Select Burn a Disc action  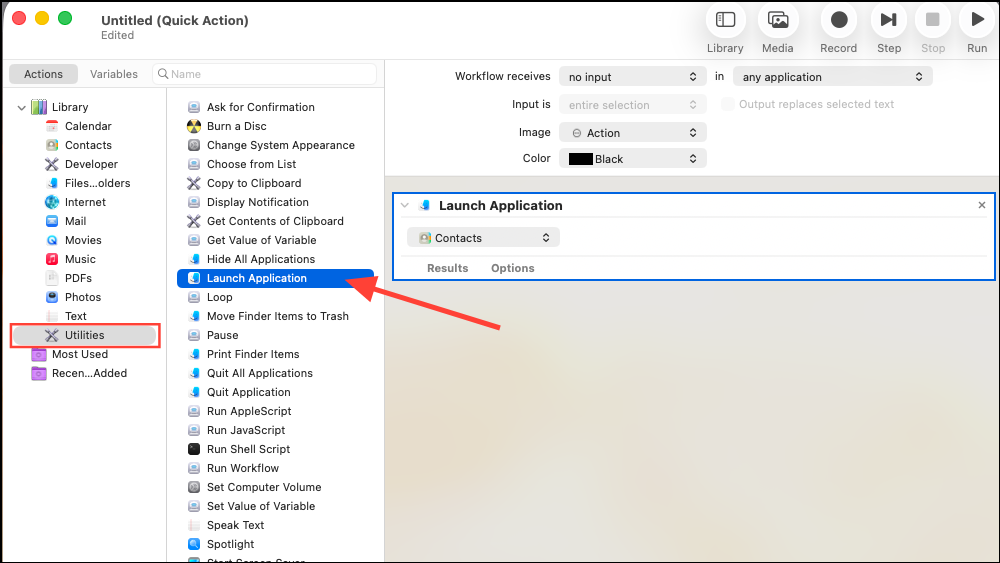tap(236, 126)
